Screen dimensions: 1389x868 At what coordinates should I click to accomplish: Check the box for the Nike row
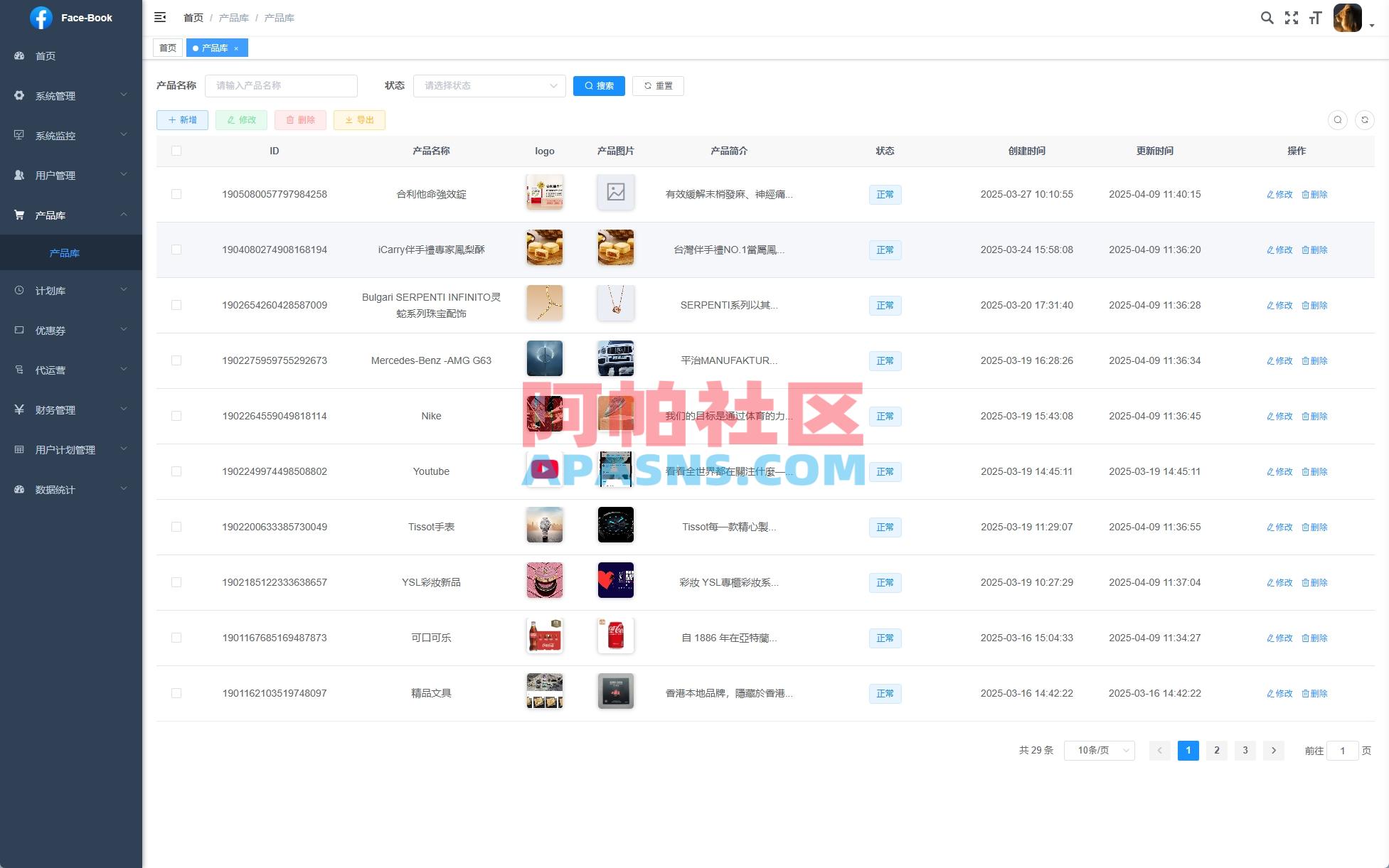coord(176,416)
